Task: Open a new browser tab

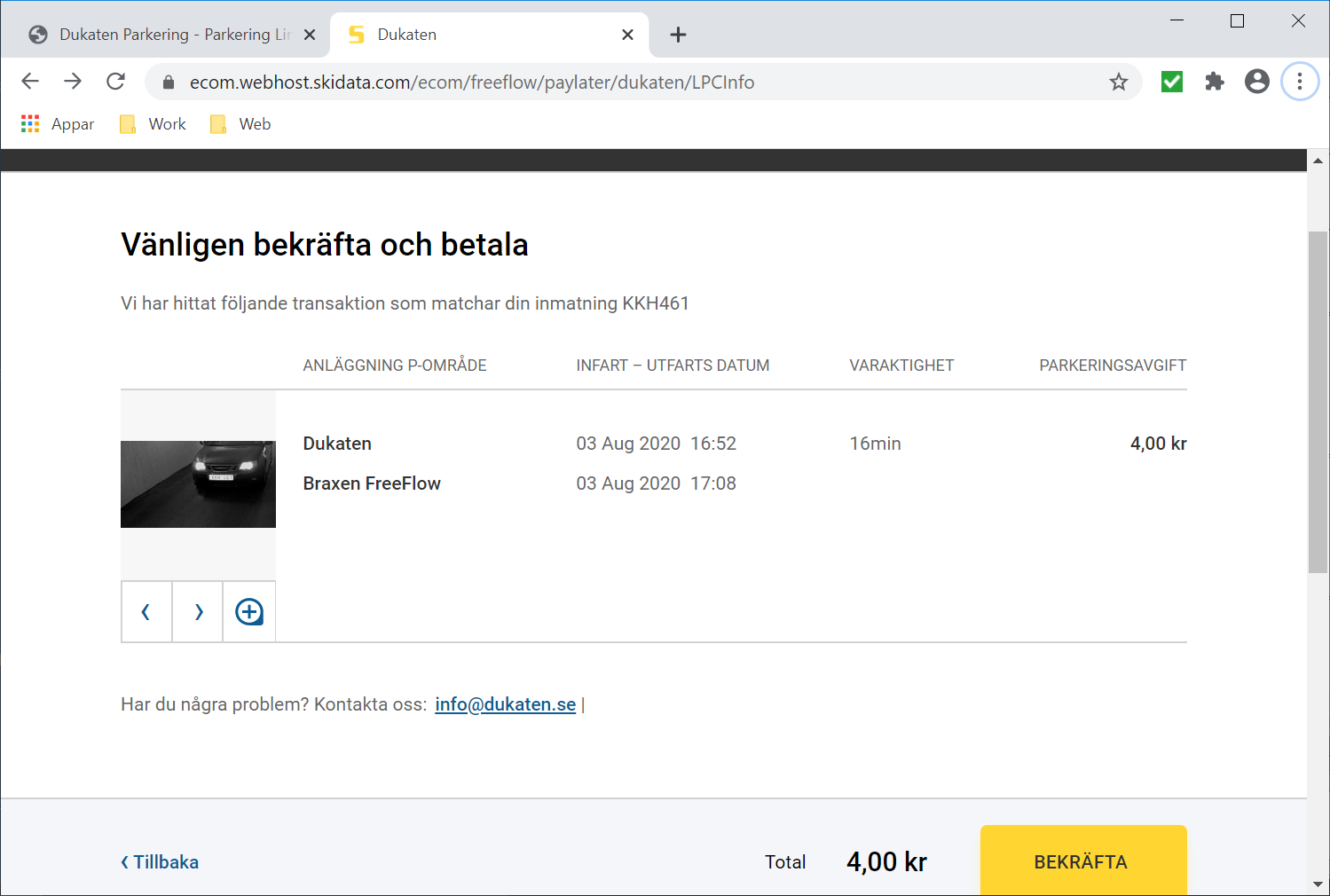Action: [678, 35]
